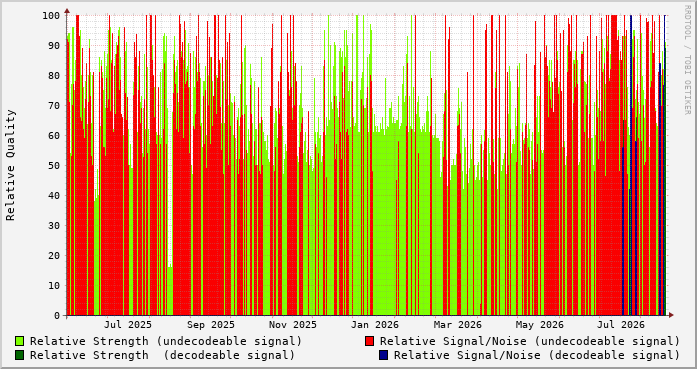Click the Relative Quality y-axis title

coord(11,165)
